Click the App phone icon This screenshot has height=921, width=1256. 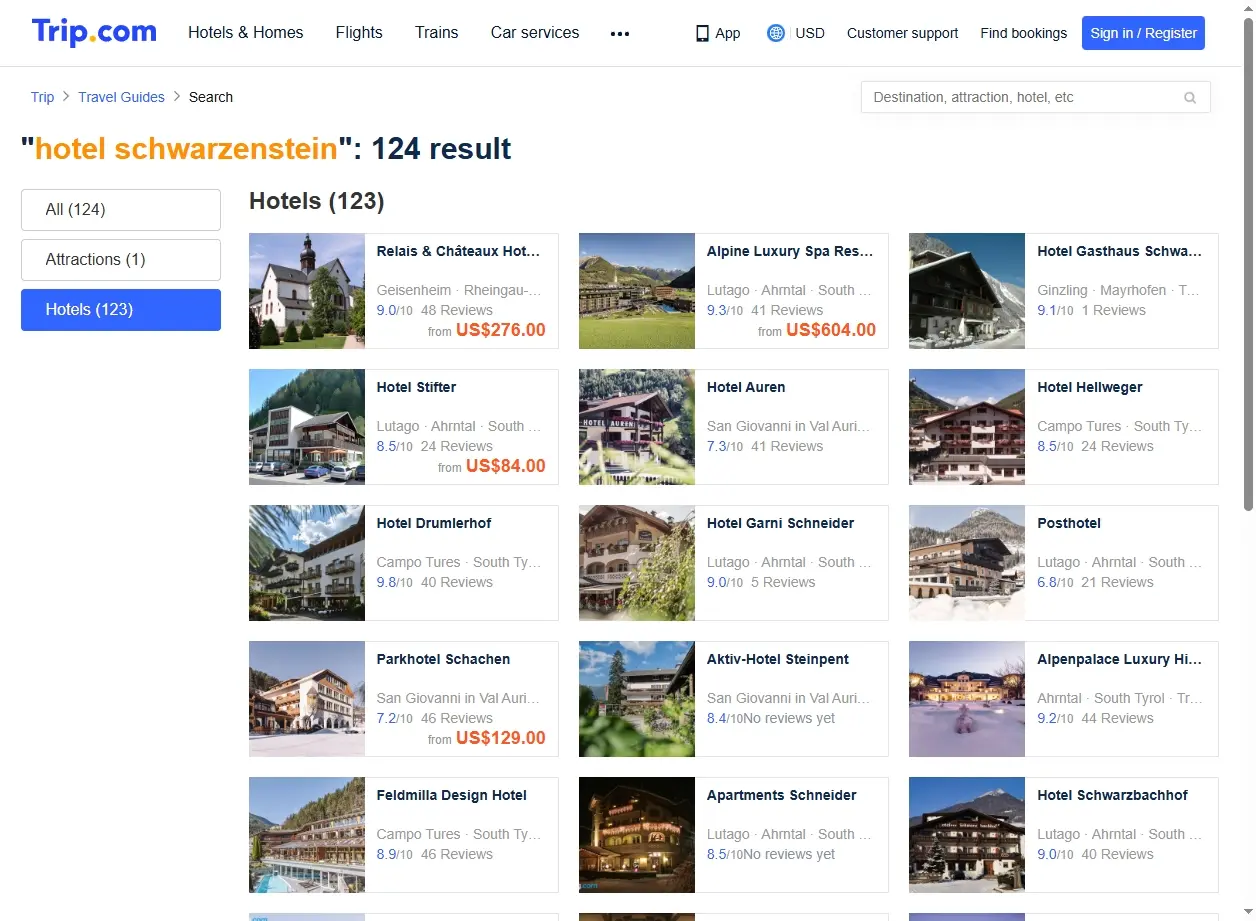tap(702, 33)
